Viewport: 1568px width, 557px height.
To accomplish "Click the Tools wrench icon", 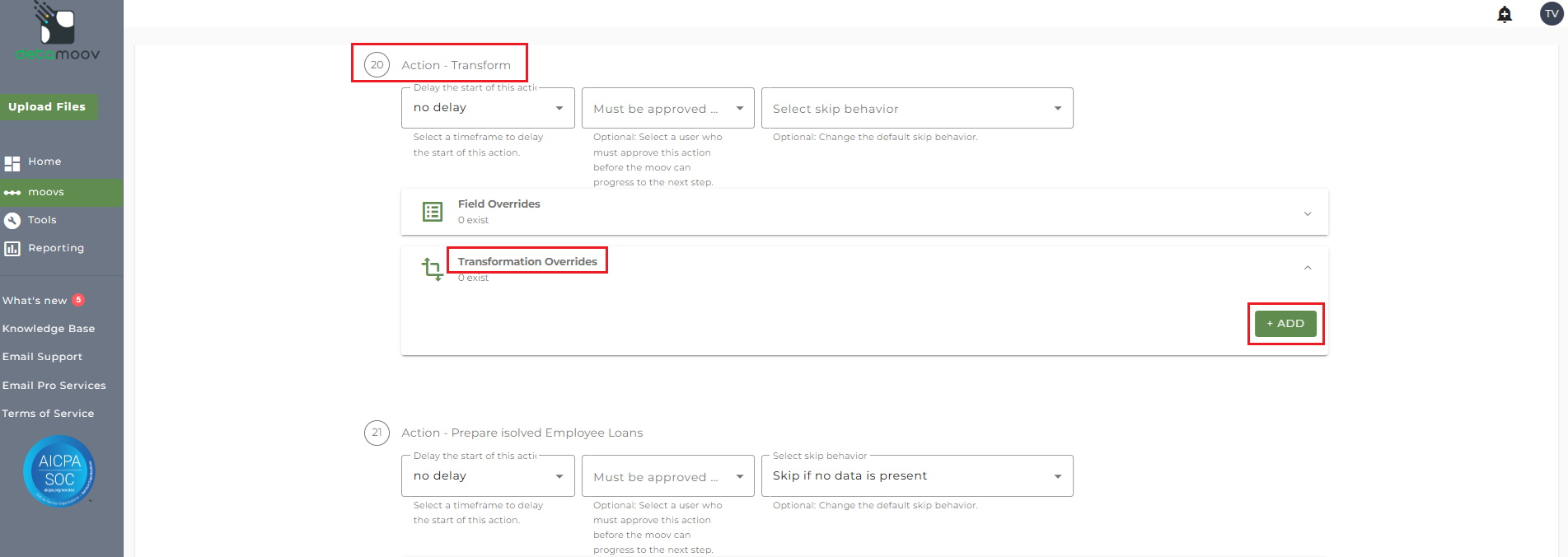I will coord(12,220).
